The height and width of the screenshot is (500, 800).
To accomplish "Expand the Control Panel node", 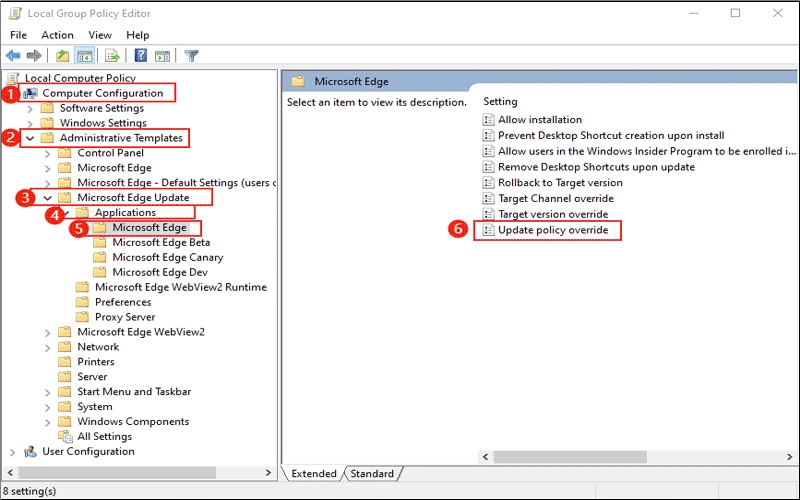I will coord(47,153).
